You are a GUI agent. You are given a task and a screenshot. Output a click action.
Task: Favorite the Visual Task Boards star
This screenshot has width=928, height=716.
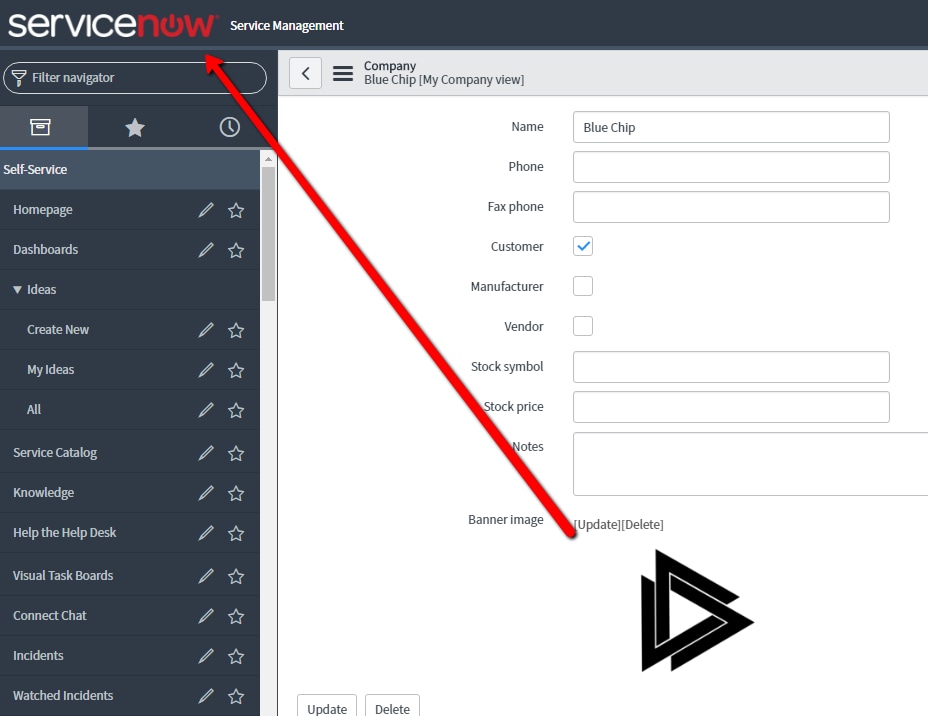(236, 576)
